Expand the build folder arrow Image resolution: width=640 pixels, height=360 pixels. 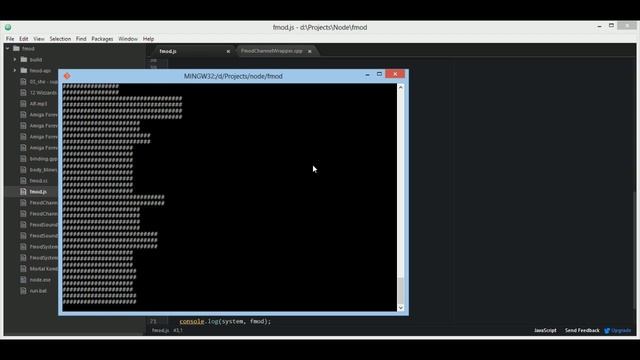point(15,60)
